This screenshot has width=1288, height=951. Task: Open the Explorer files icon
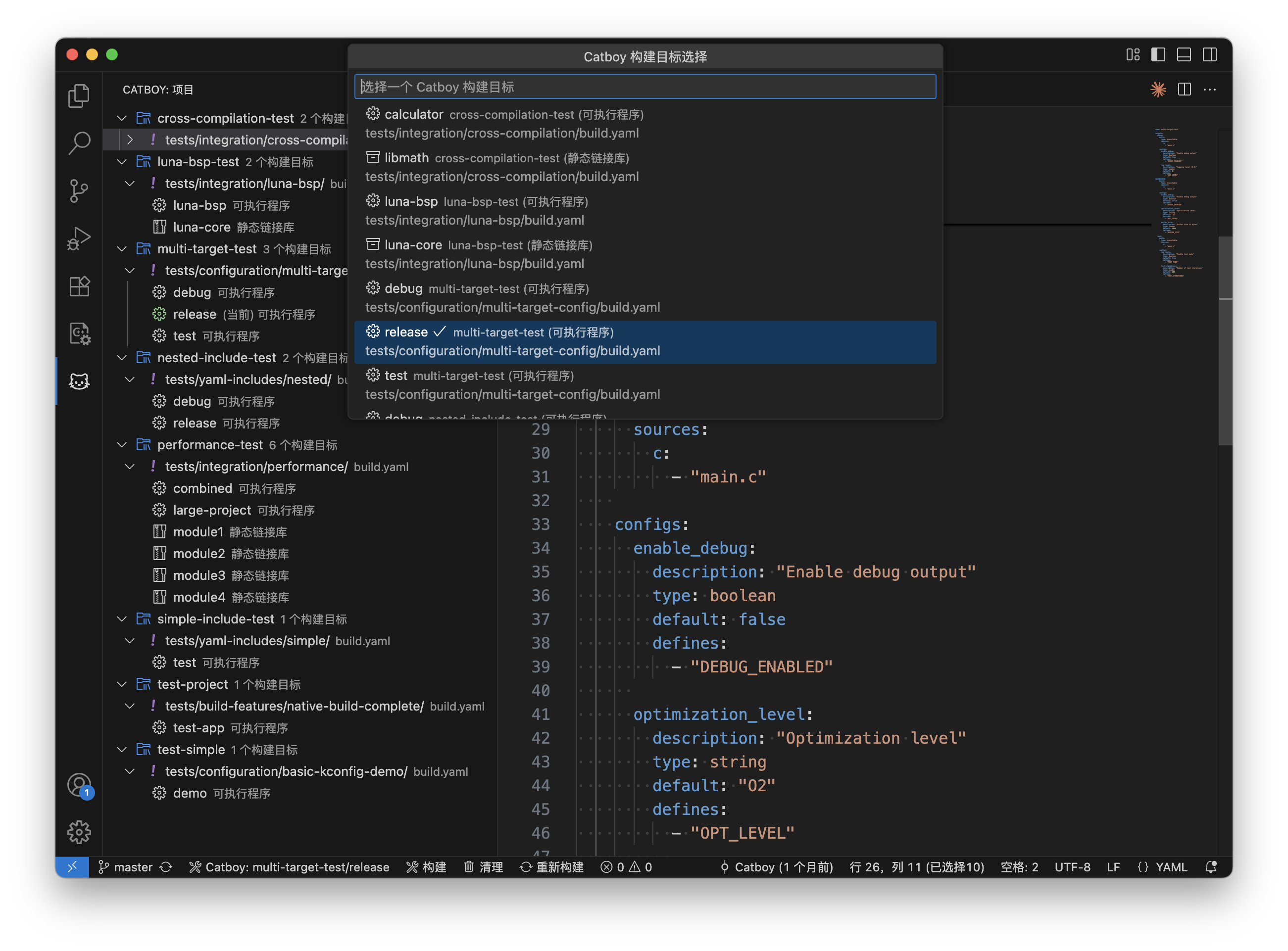coord(79,95)
